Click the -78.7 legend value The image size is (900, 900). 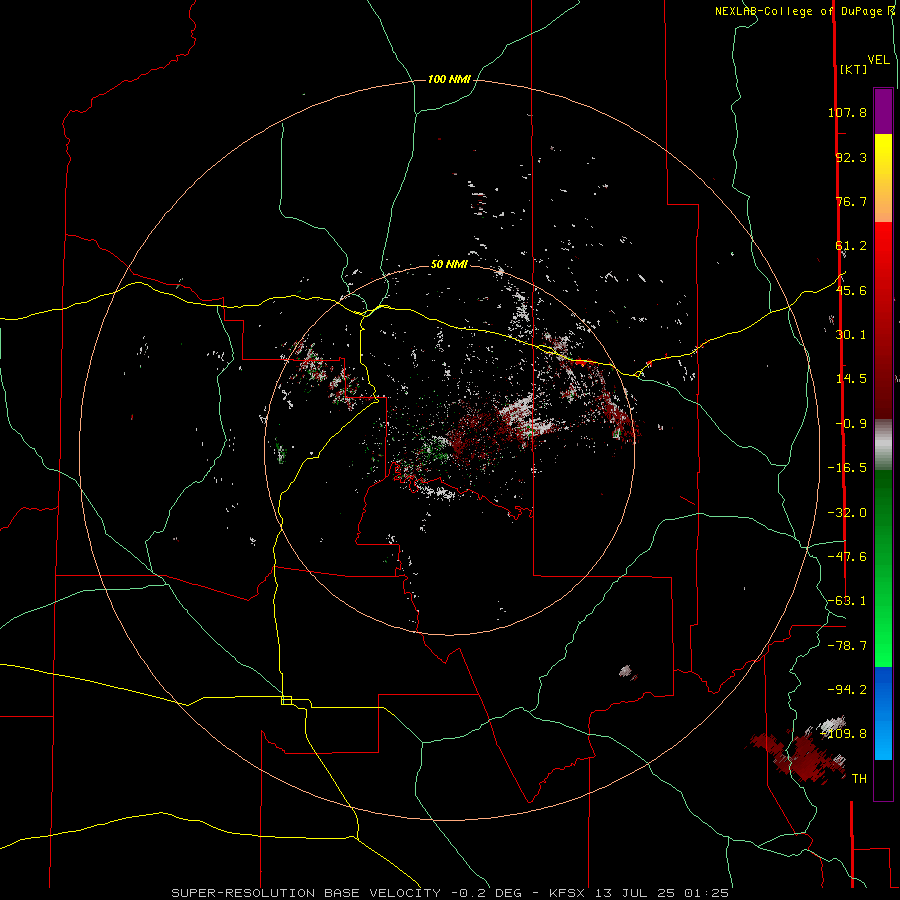point(847,646)
